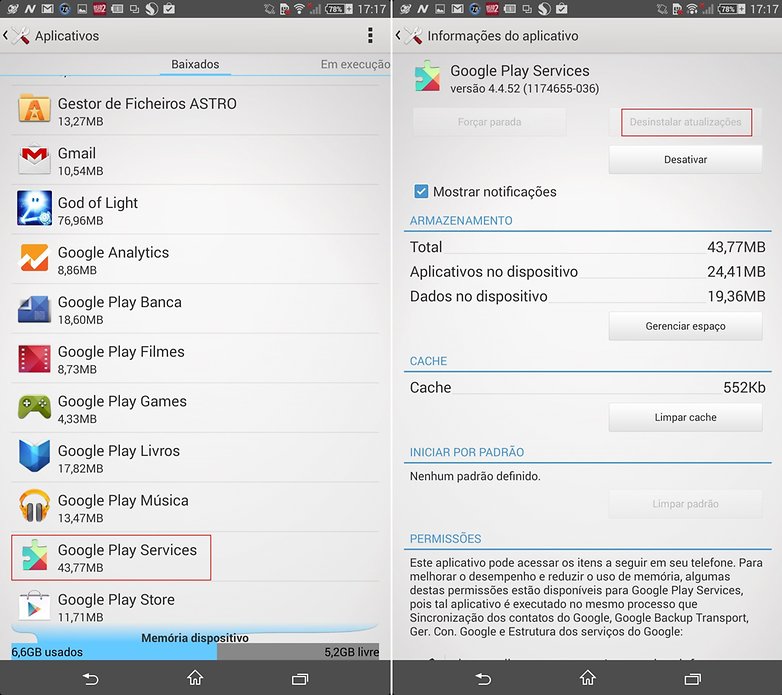Select the Google Play Services list icon

pyautogui.click(x=34, y=555)
